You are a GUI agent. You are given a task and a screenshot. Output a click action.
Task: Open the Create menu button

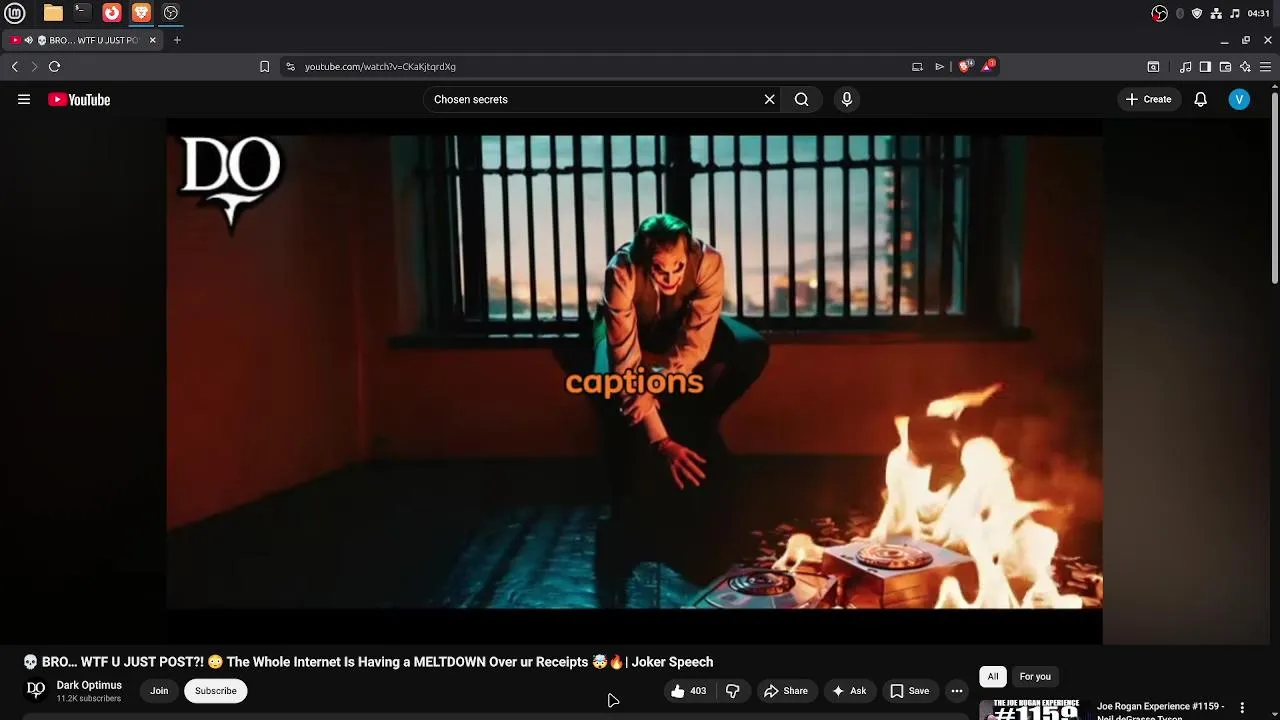(x=1148, y=99)
